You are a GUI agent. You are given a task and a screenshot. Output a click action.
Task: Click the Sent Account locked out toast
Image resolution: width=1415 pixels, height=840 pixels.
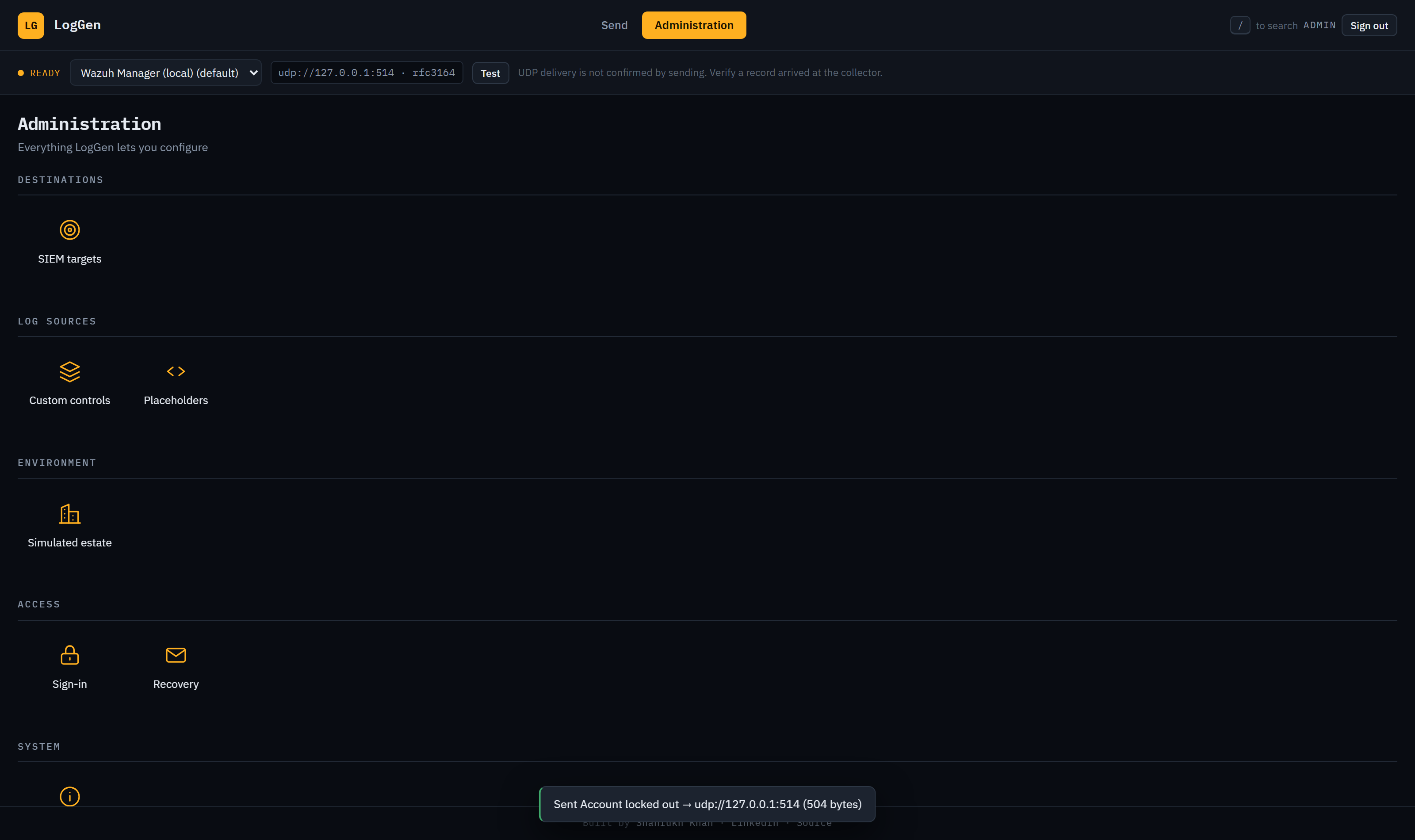707,804
